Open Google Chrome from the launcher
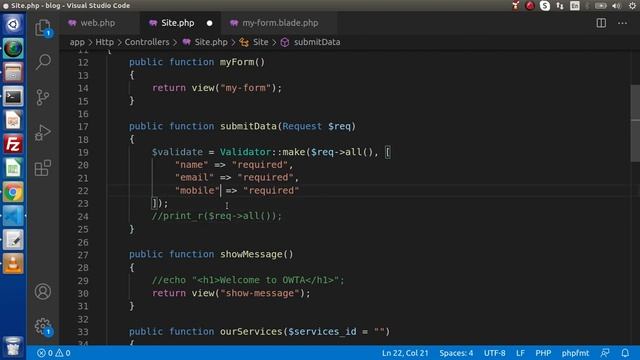This screenshot has height=360, width=640. (13, 192)
